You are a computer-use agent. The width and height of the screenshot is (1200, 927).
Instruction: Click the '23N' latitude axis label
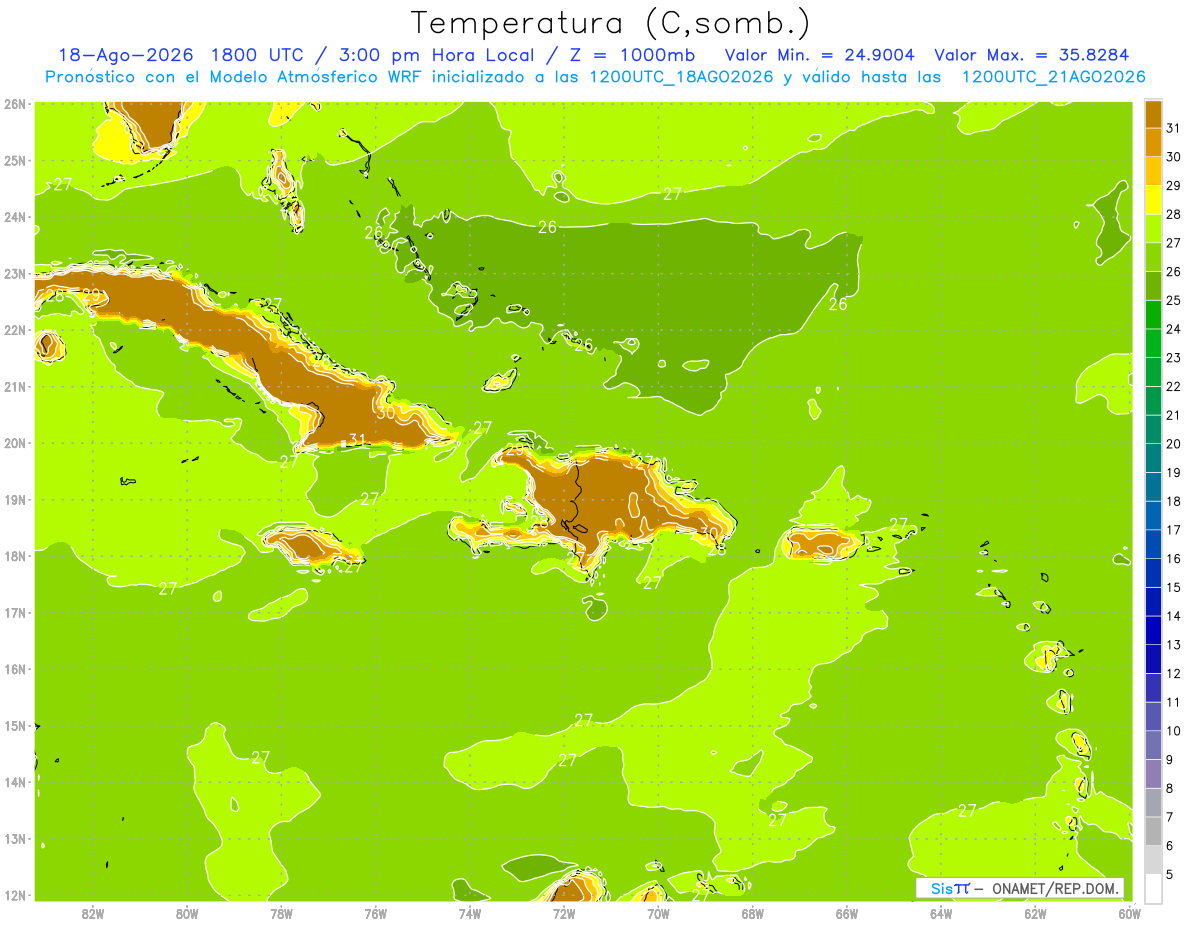(15, 274)
